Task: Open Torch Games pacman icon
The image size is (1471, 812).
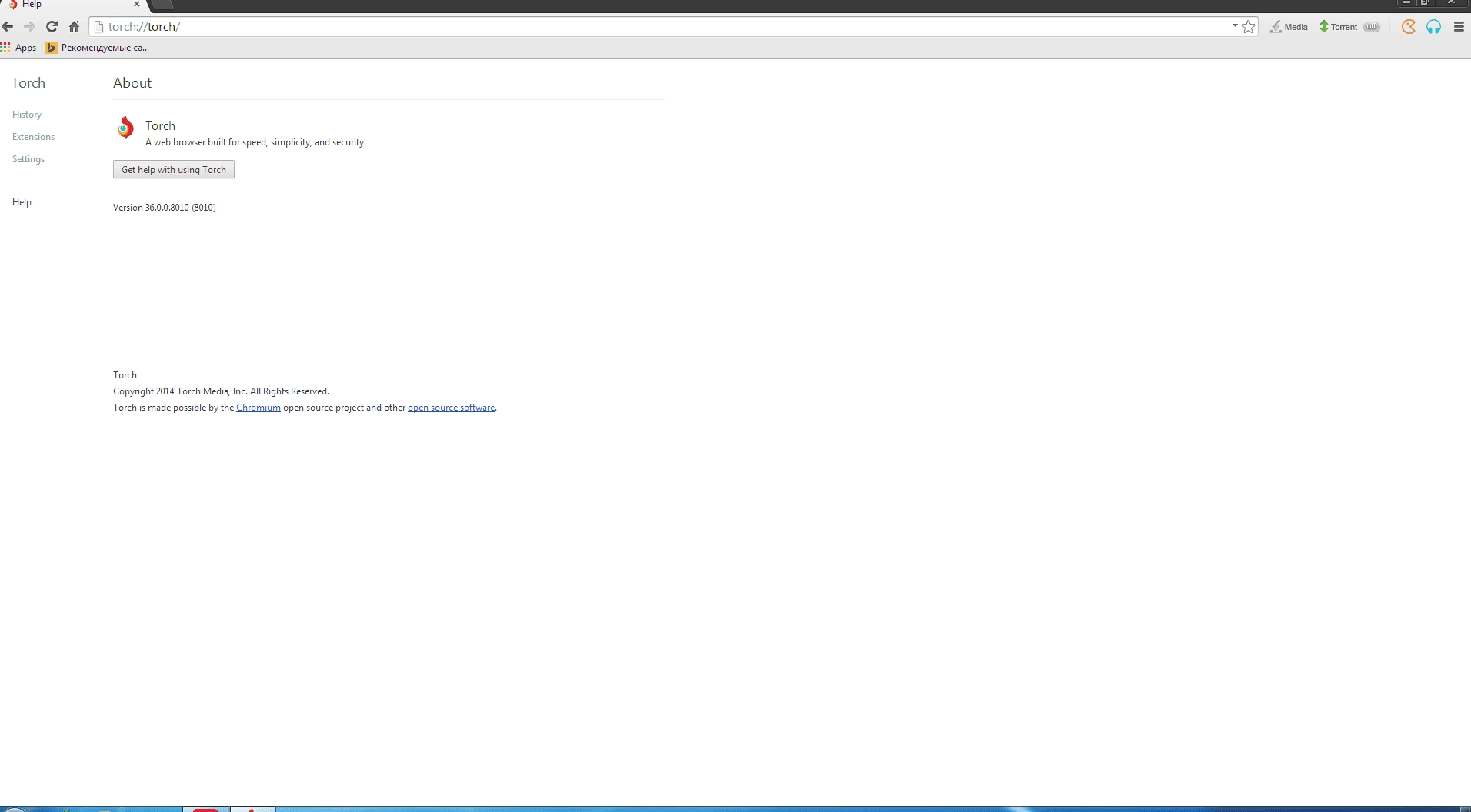Action: pos(1409,27)
